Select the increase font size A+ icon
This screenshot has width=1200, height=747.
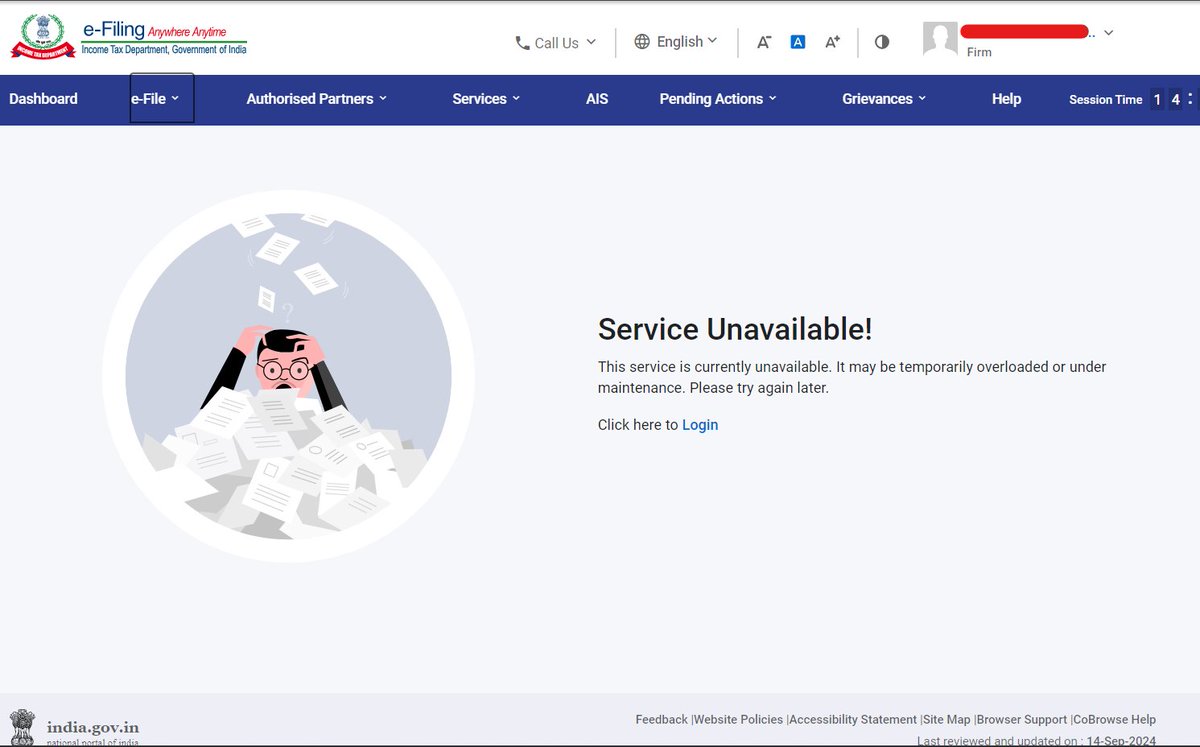[831, 41]
